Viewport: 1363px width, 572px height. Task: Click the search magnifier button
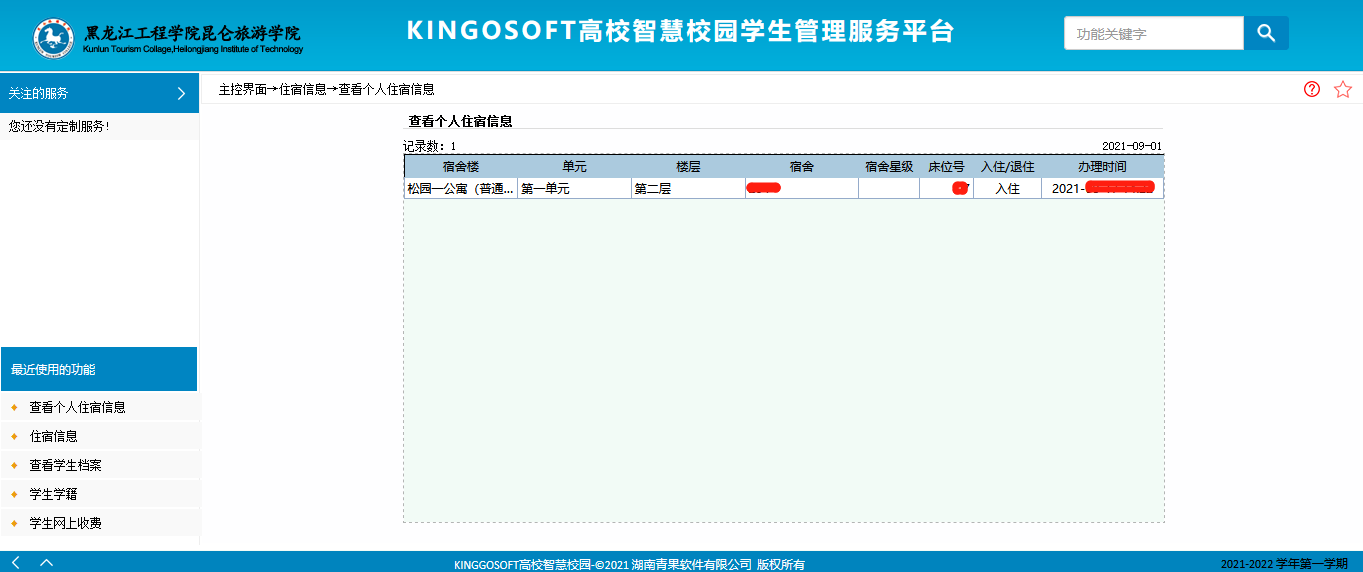pos(1266,34)
